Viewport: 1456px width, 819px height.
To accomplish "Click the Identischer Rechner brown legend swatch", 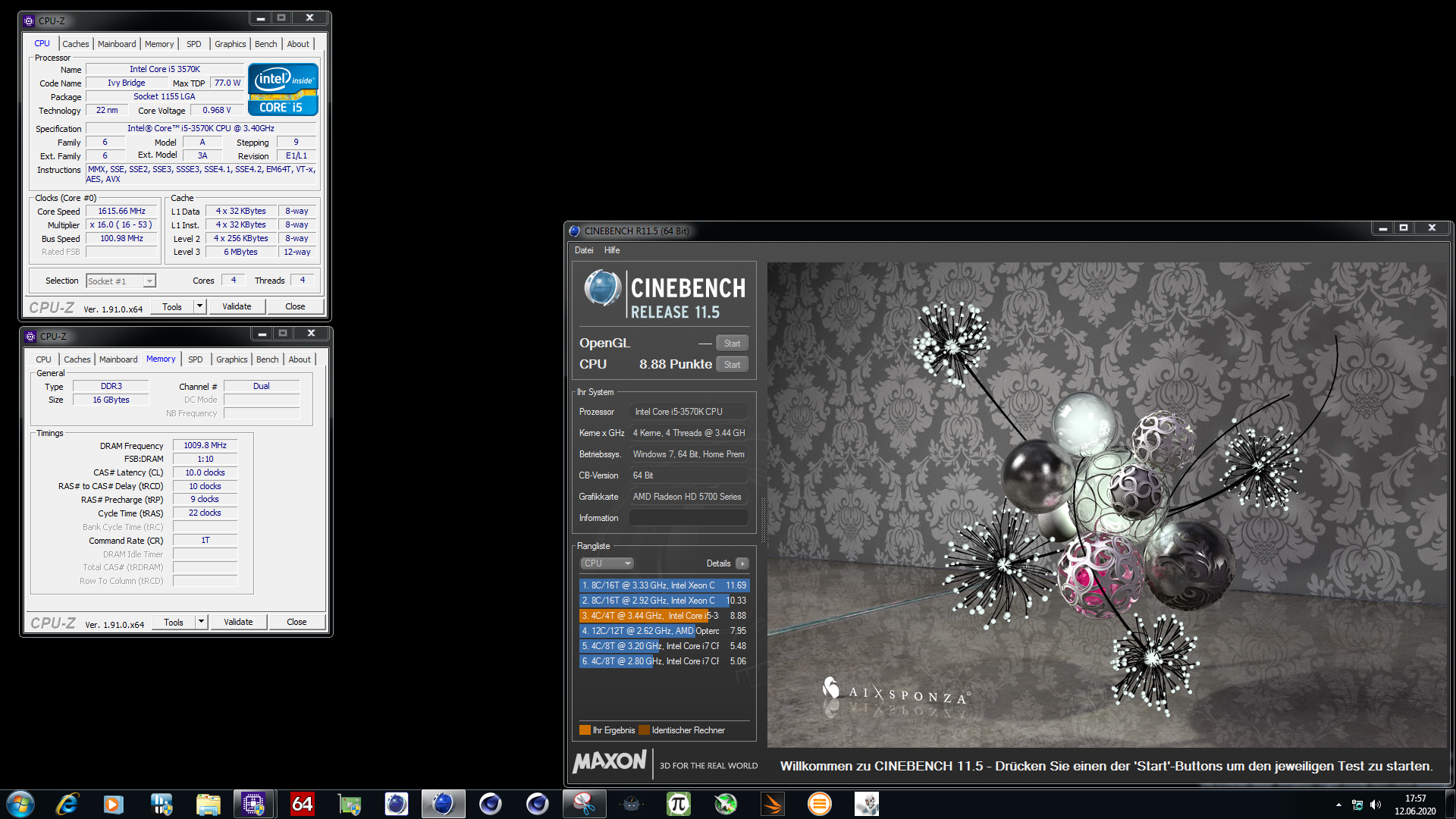I will click(644, 730).
